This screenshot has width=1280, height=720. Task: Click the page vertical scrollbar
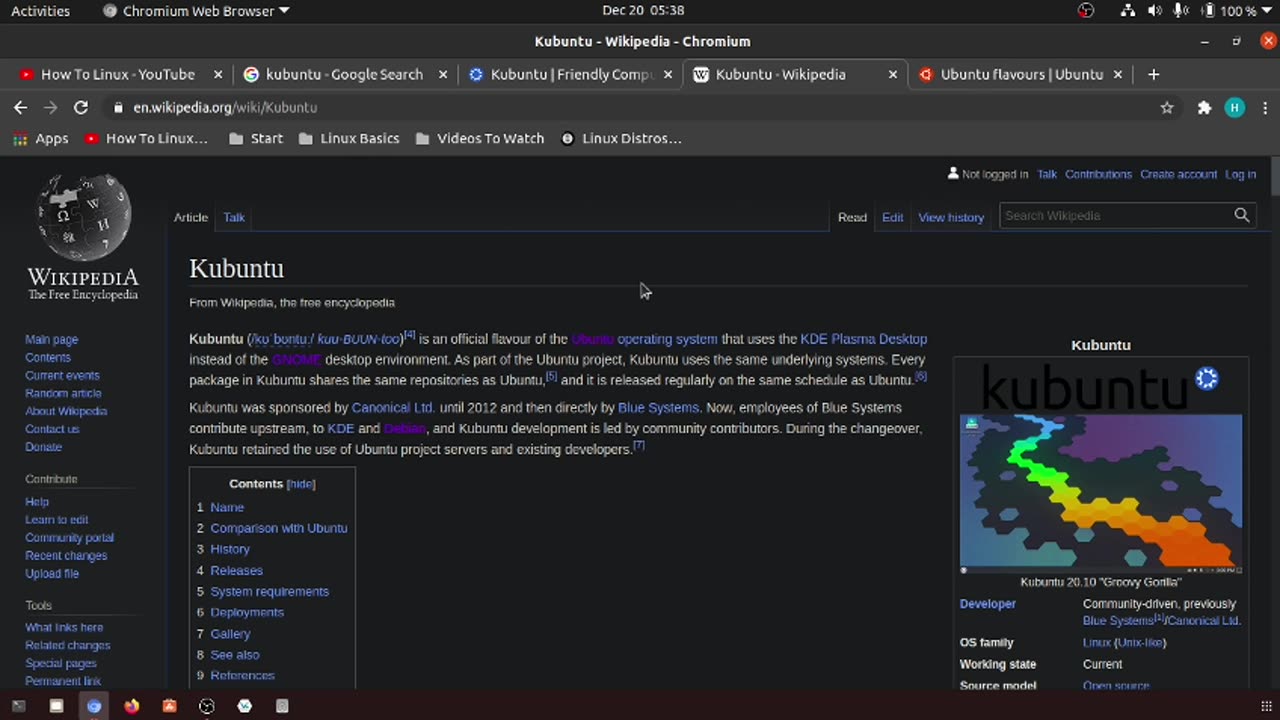pyautogui.click(x=1274, y=176)
